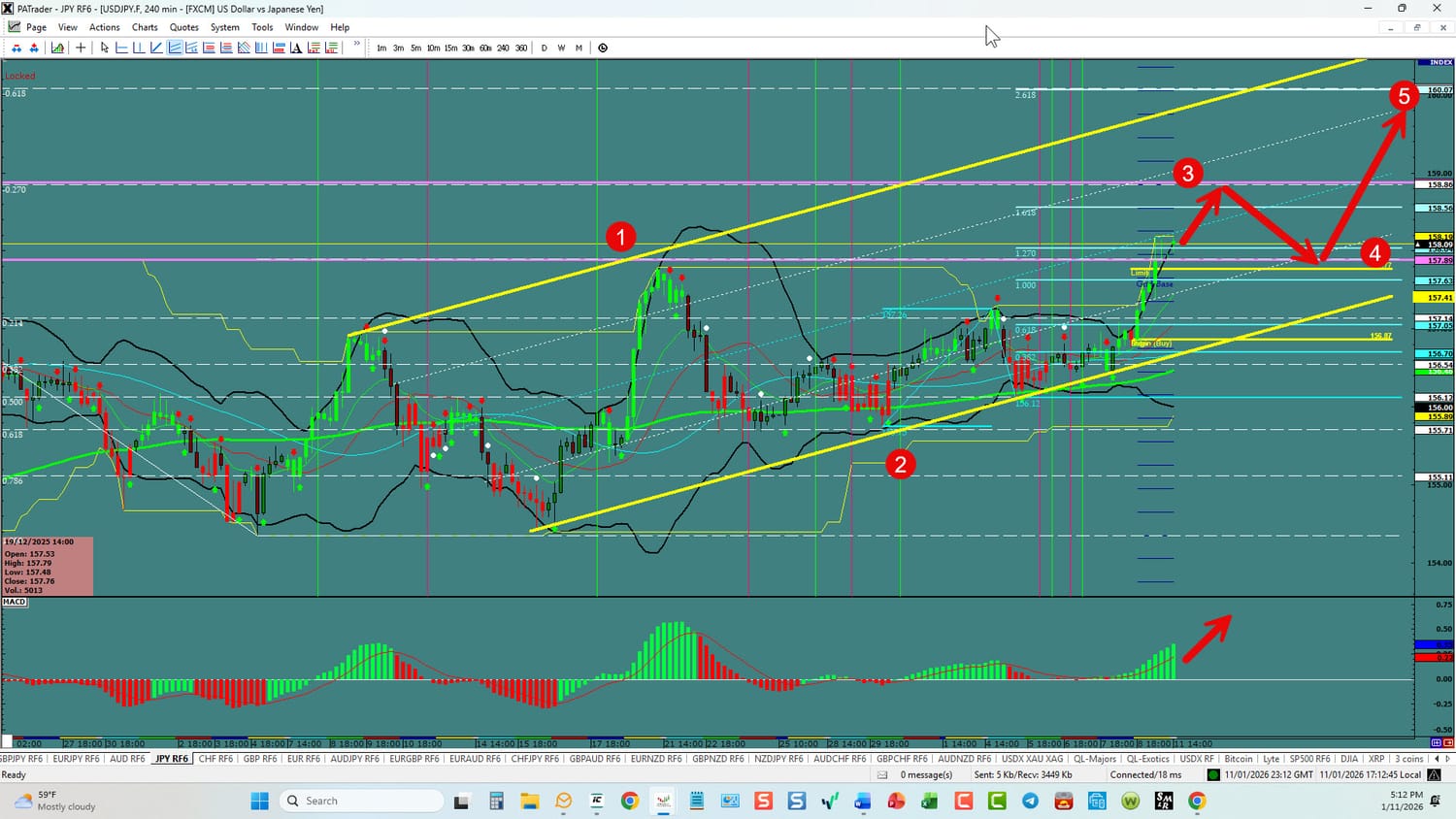The height and width of the screenshot is (819, 1456).
Task: Toggle the 240 minute timeframe
Action: tap(503, 48)
